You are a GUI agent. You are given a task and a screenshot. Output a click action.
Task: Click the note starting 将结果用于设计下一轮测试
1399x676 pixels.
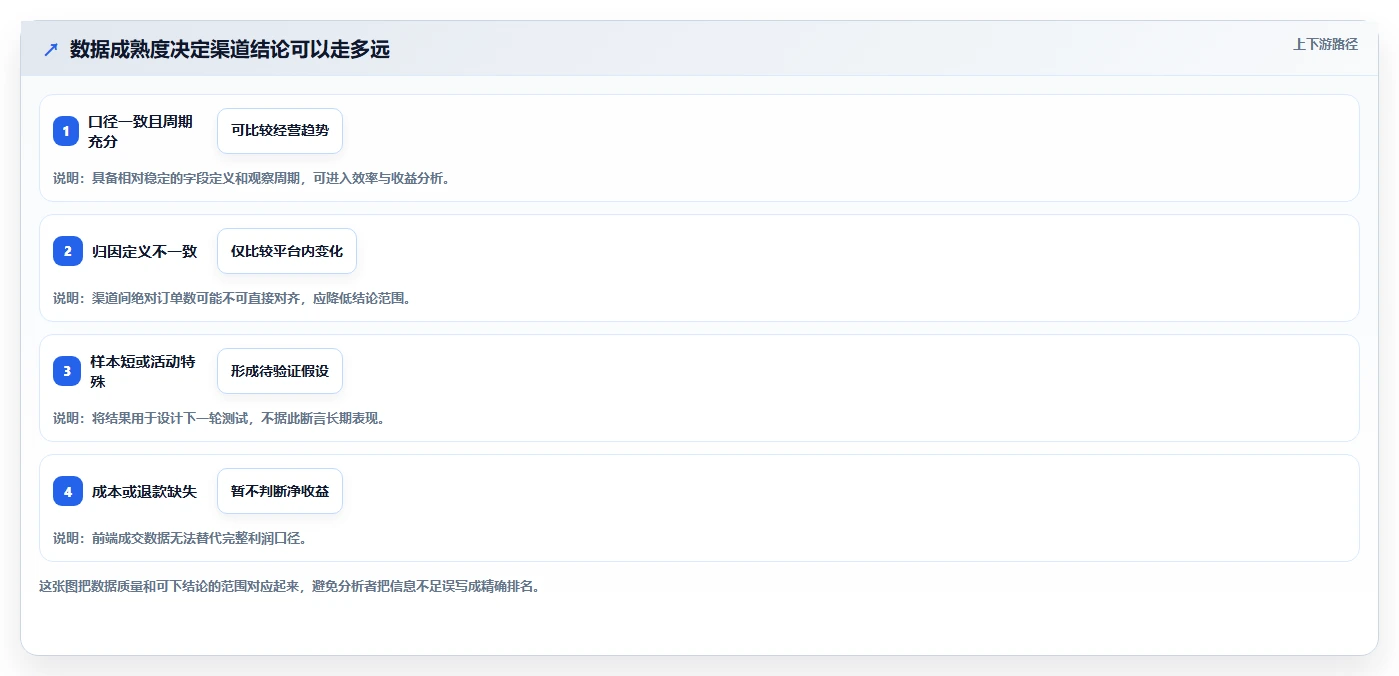click(219, 418)
